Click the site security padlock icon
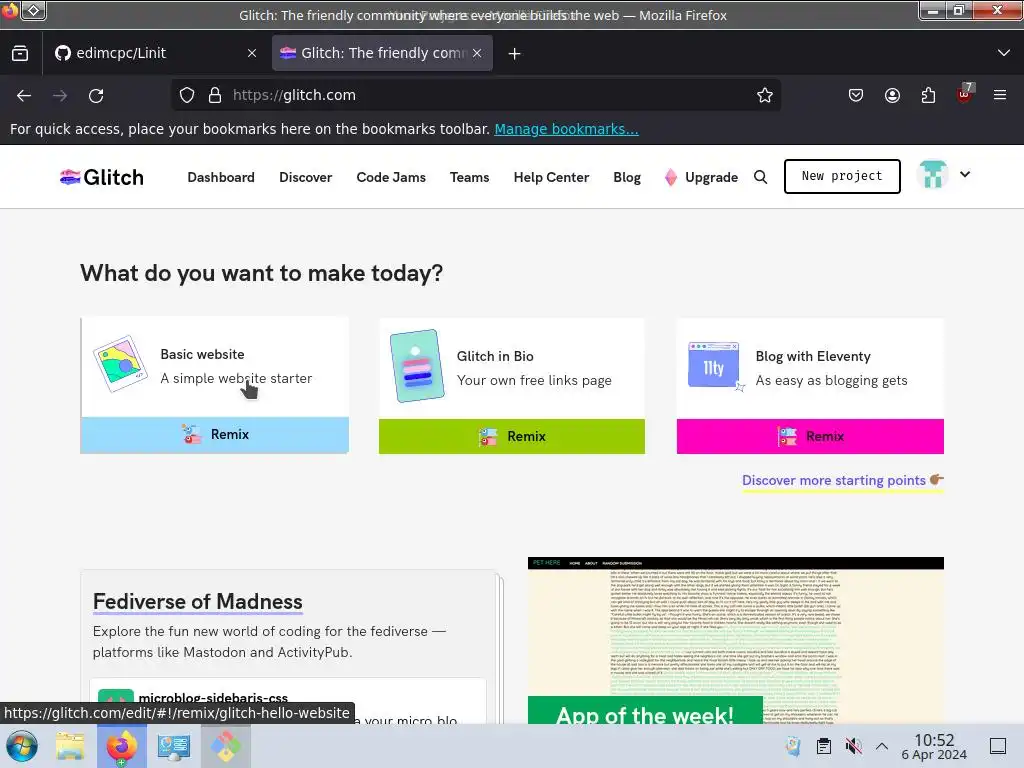1024x768 pixels. point(215,95)
